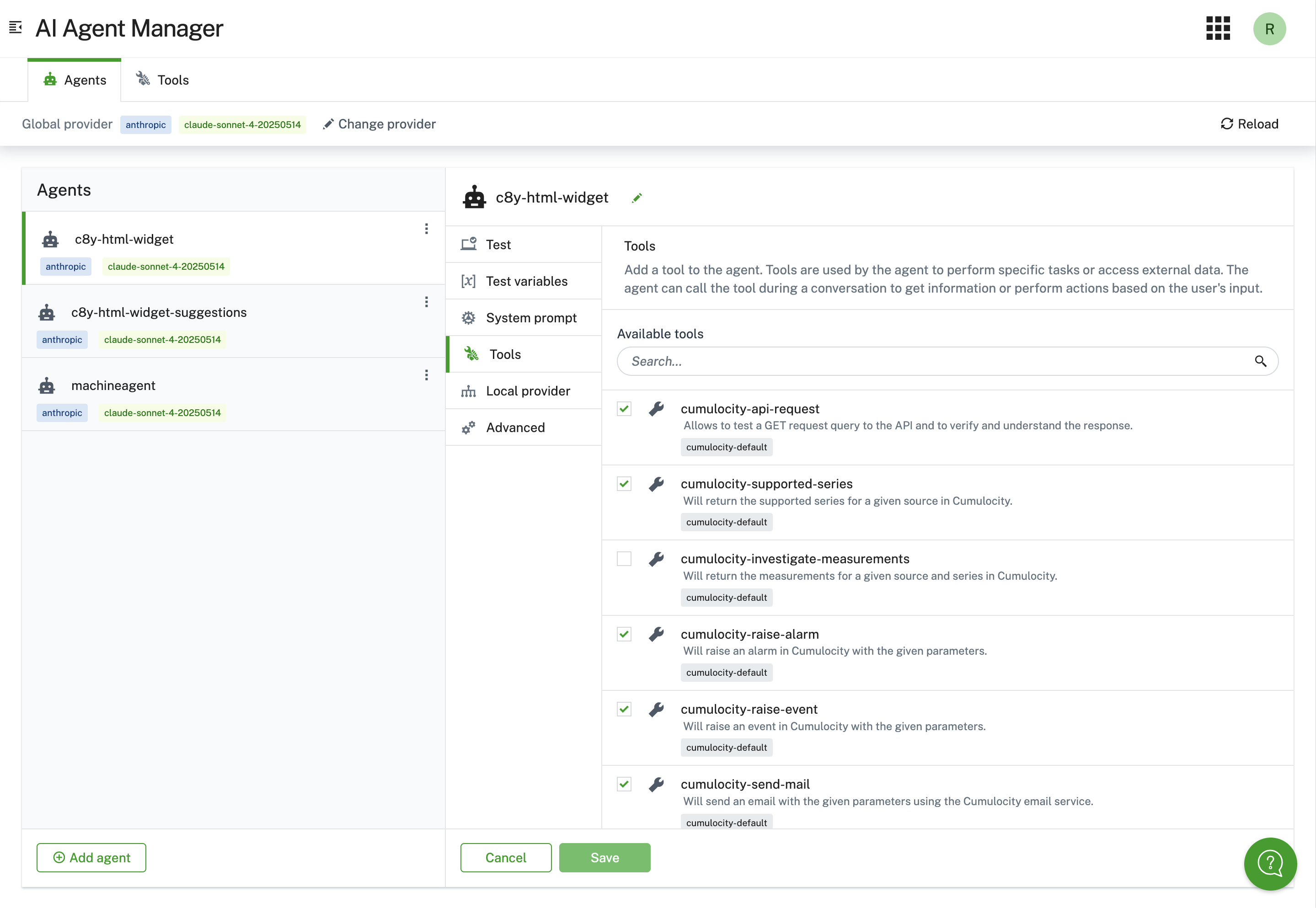Open the application switcher grid icon
The height and width of the screenshot is (908, 1316).
(1218, 28)
